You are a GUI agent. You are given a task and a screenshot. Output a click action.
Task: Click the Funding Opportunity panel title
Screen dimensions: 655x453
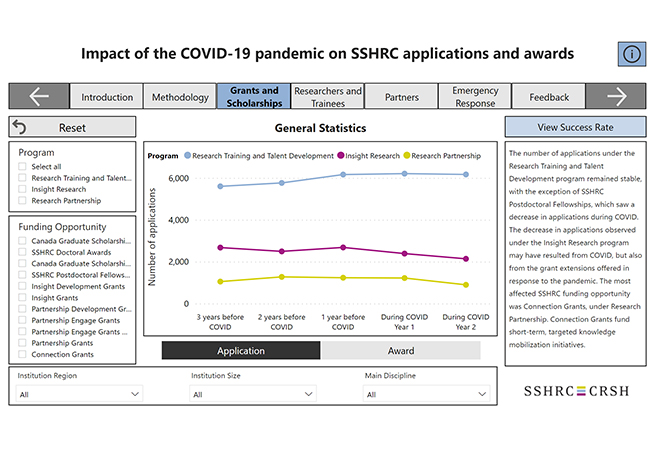pyautogui.click(x=62, y=227)
